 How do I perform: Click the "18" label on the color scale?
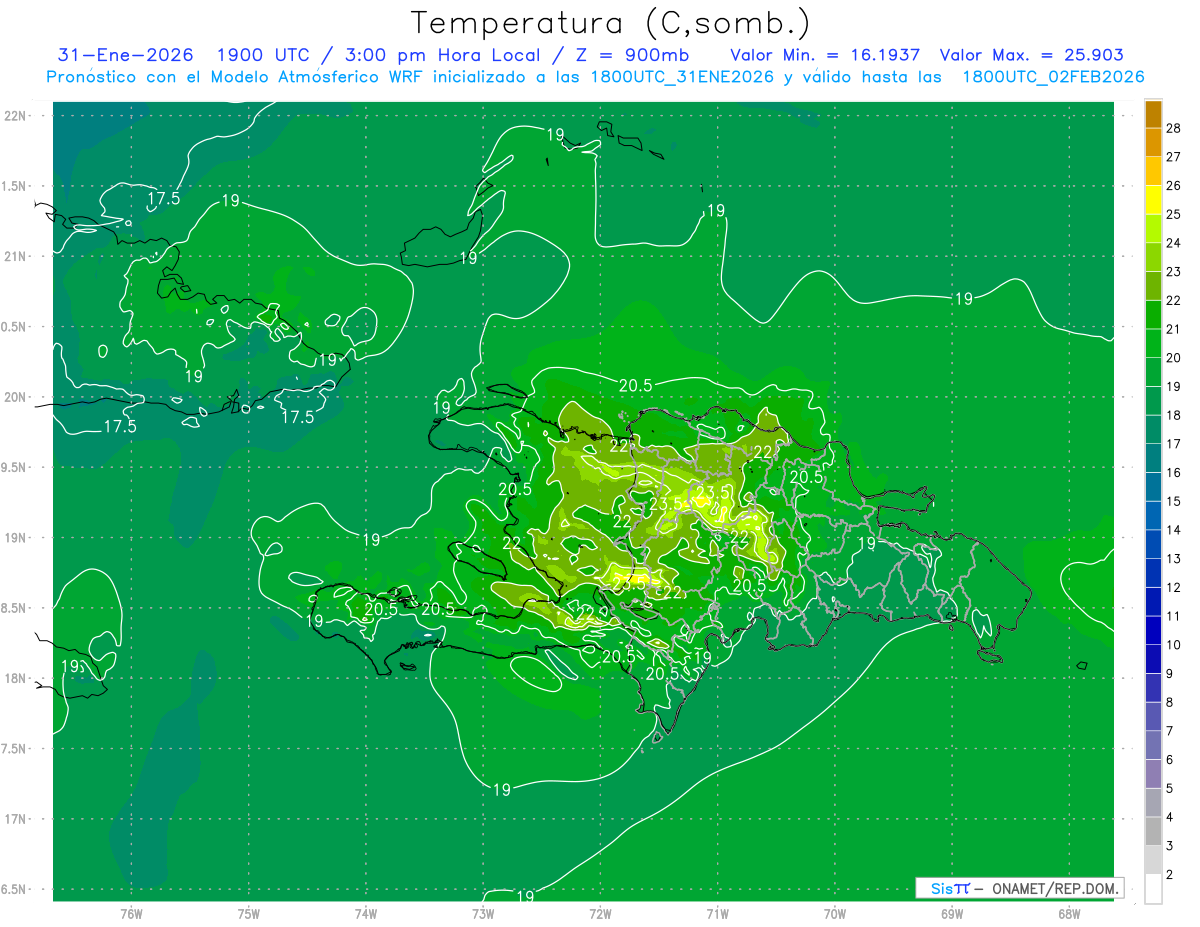pyautogui.click(x=1174, y=415)
